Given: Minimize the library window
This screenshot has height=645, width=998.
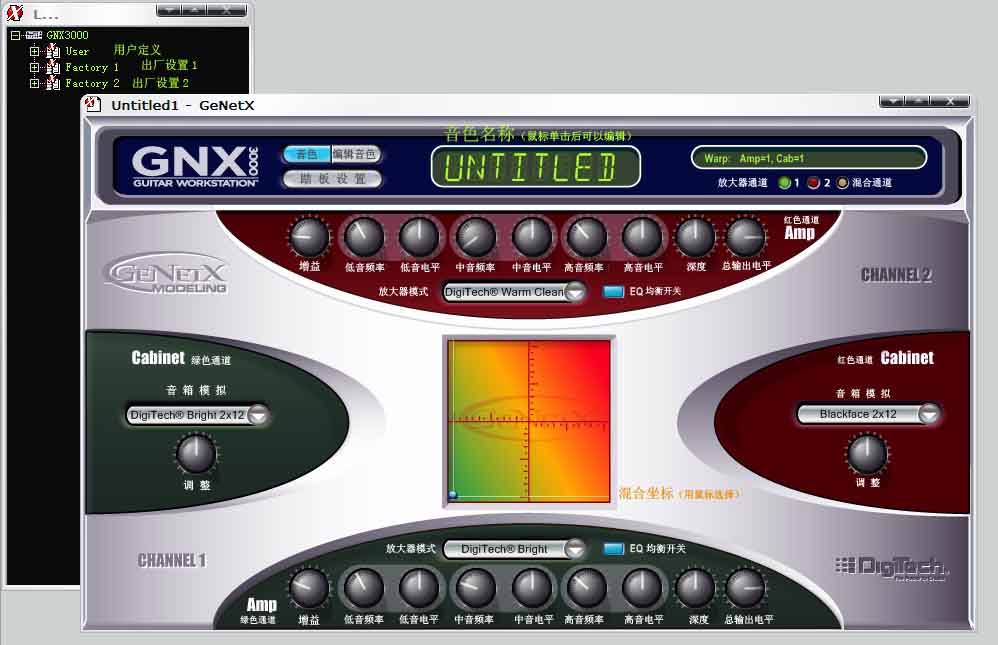Looking at the screenshot, I should pyautogui.click(x=169, y=10).
